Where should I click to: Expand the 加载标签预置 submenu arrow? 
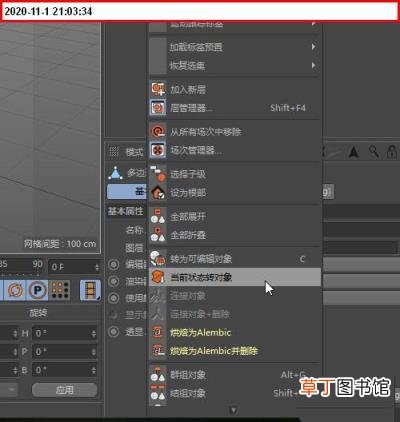pos(314,47)
